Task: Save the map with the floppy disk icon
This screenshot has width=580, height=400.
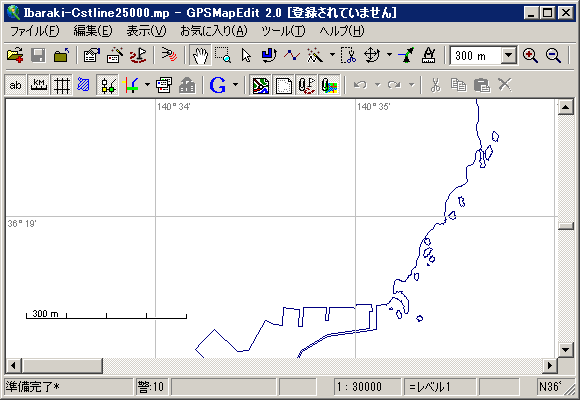Action: point(38,56)
